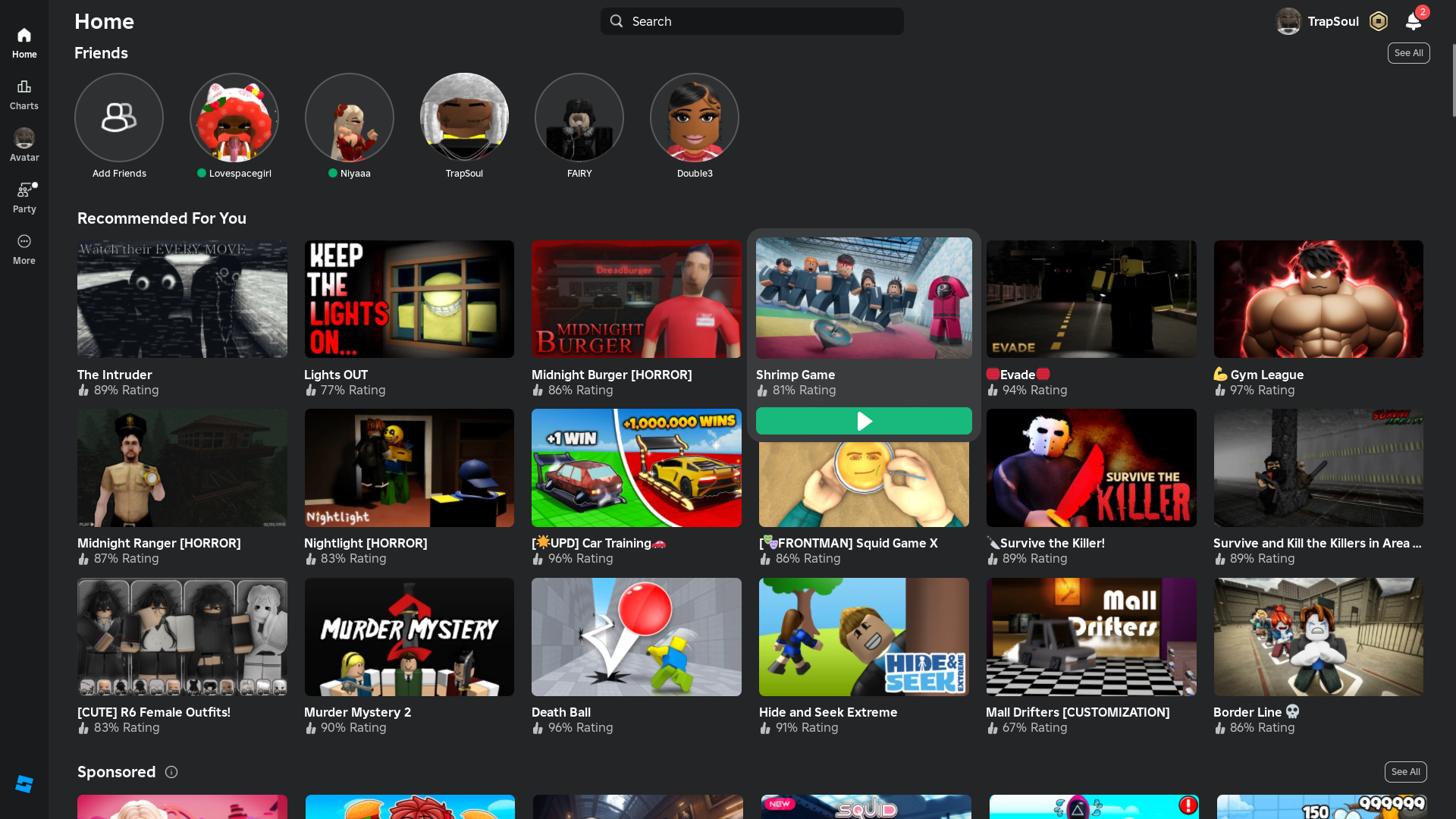Open The Intruder game thumbnail
The width and height of the screenshot is (1456, 819).
coord(182,300)
